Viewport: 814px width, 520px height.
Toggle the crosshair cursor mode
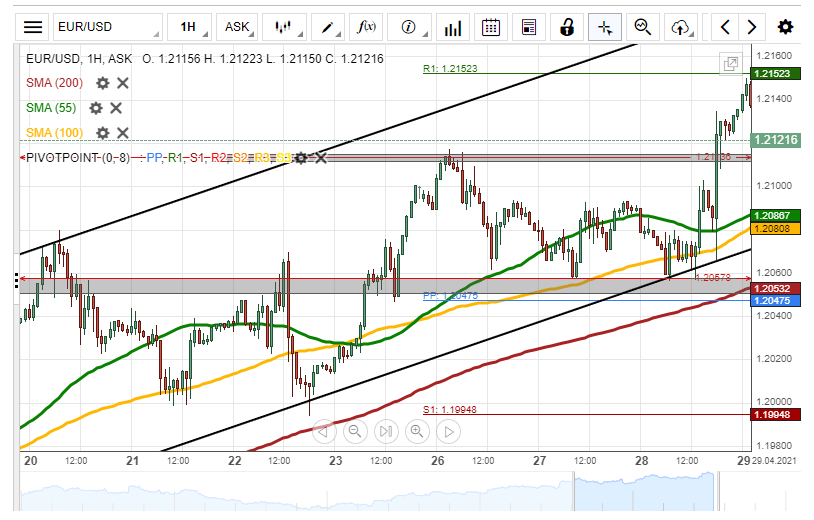605,27
